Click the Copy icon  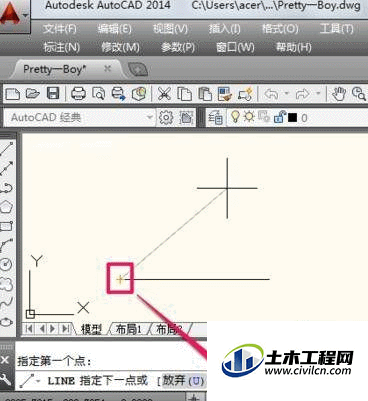[x=184, y=94]
